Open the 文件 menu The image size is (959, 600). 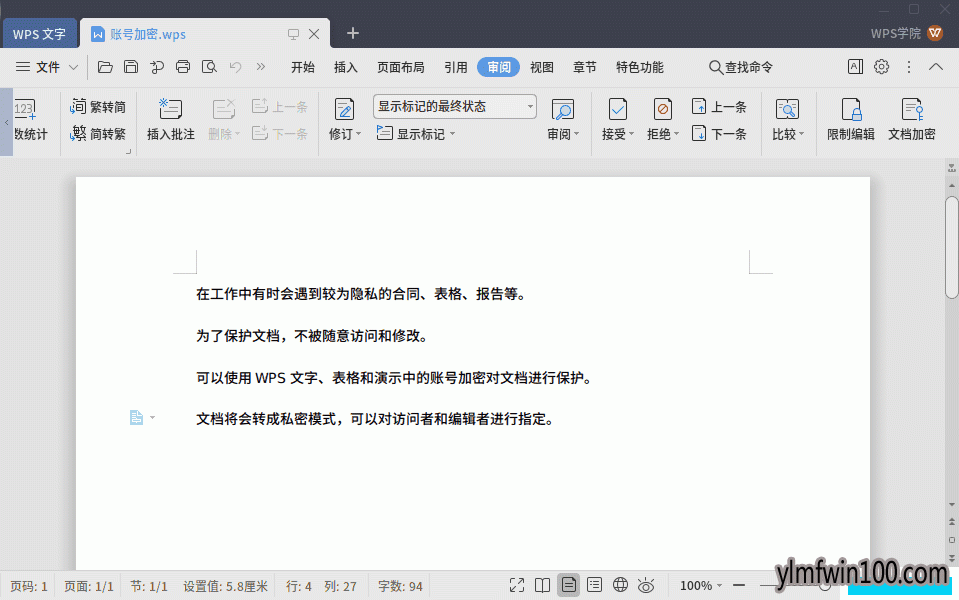click(38, 67)
